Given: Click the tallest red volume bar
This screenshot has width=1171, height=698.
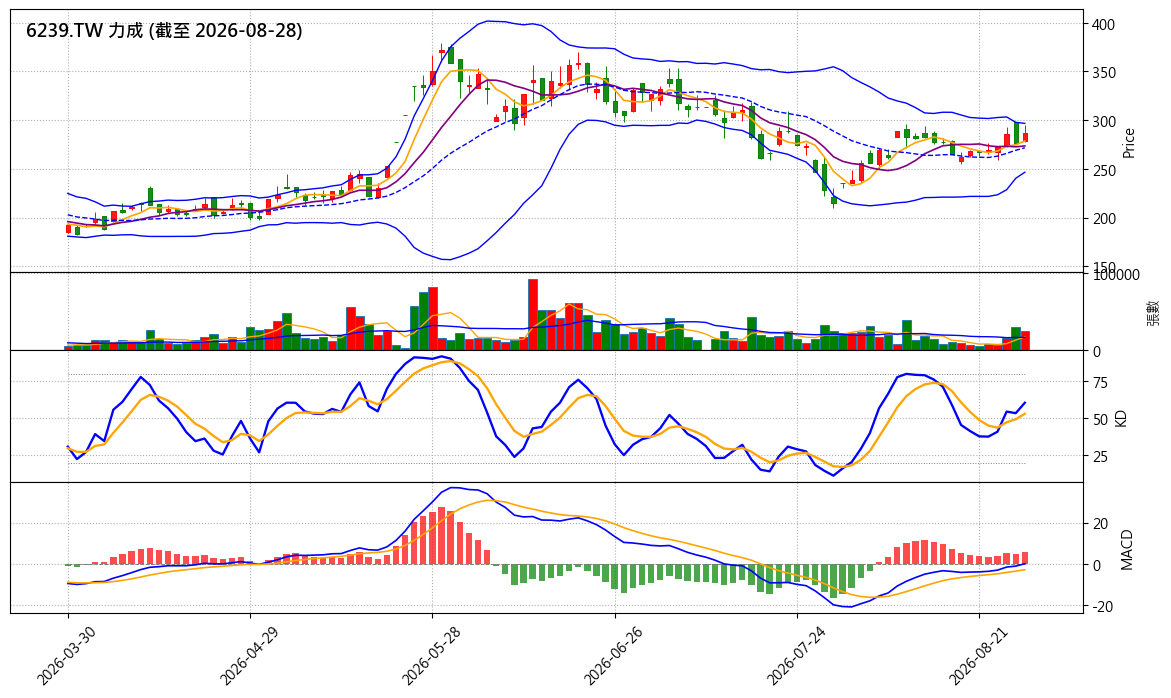Looking at the screenshot, I should pos(532,315).
